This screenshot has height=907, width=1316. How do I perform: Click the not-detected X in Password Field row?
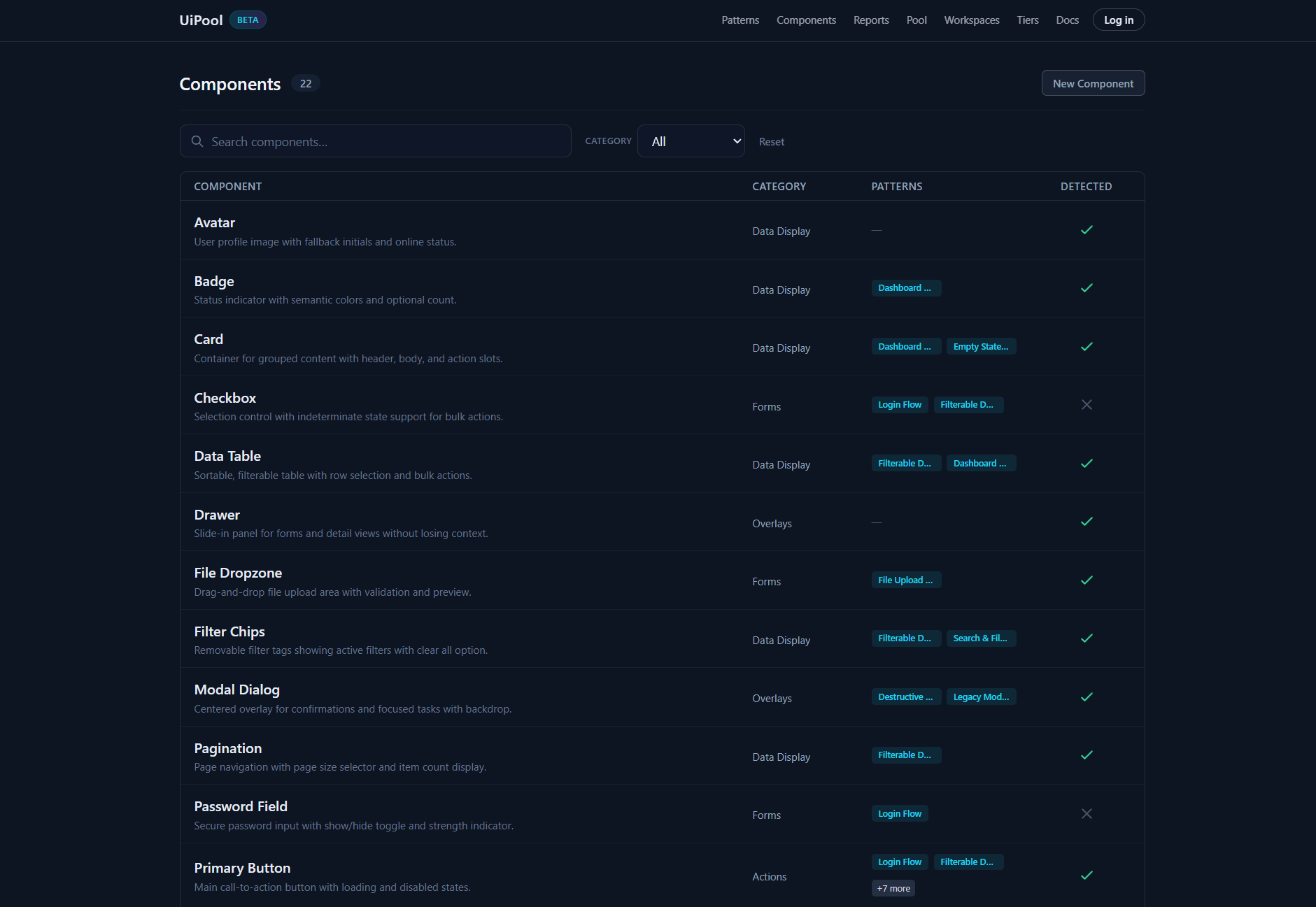(x=1087, y=814)
